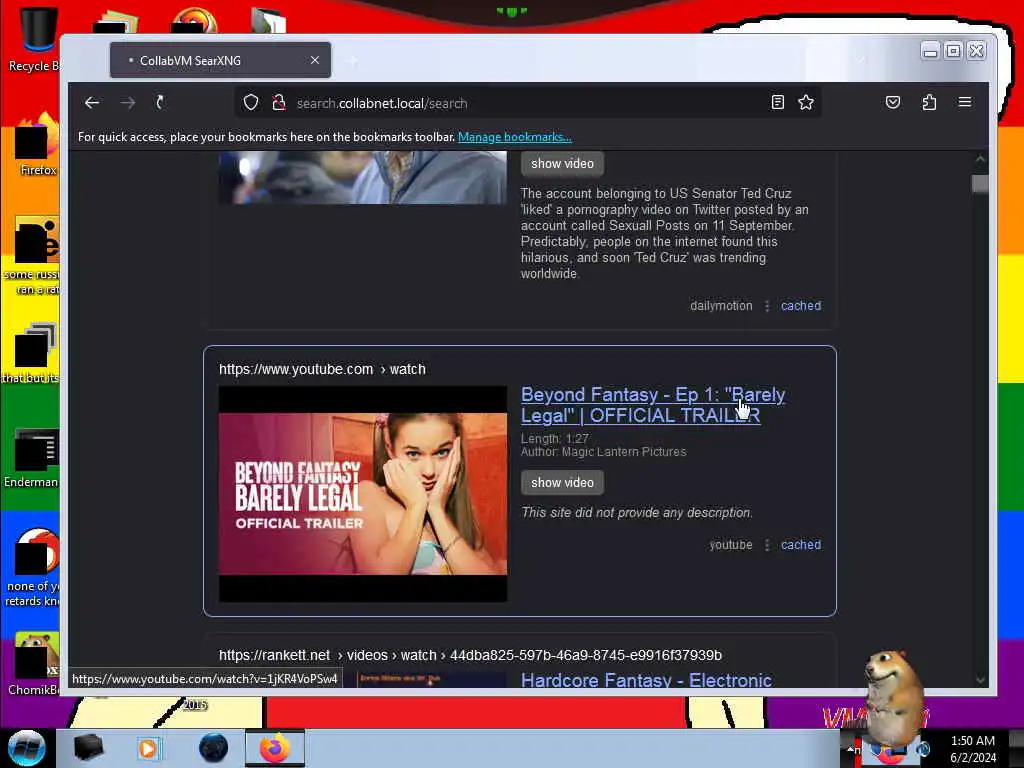Click the dark globe taskbar icon
1024x768 pixels.
[x=214, y=748]
